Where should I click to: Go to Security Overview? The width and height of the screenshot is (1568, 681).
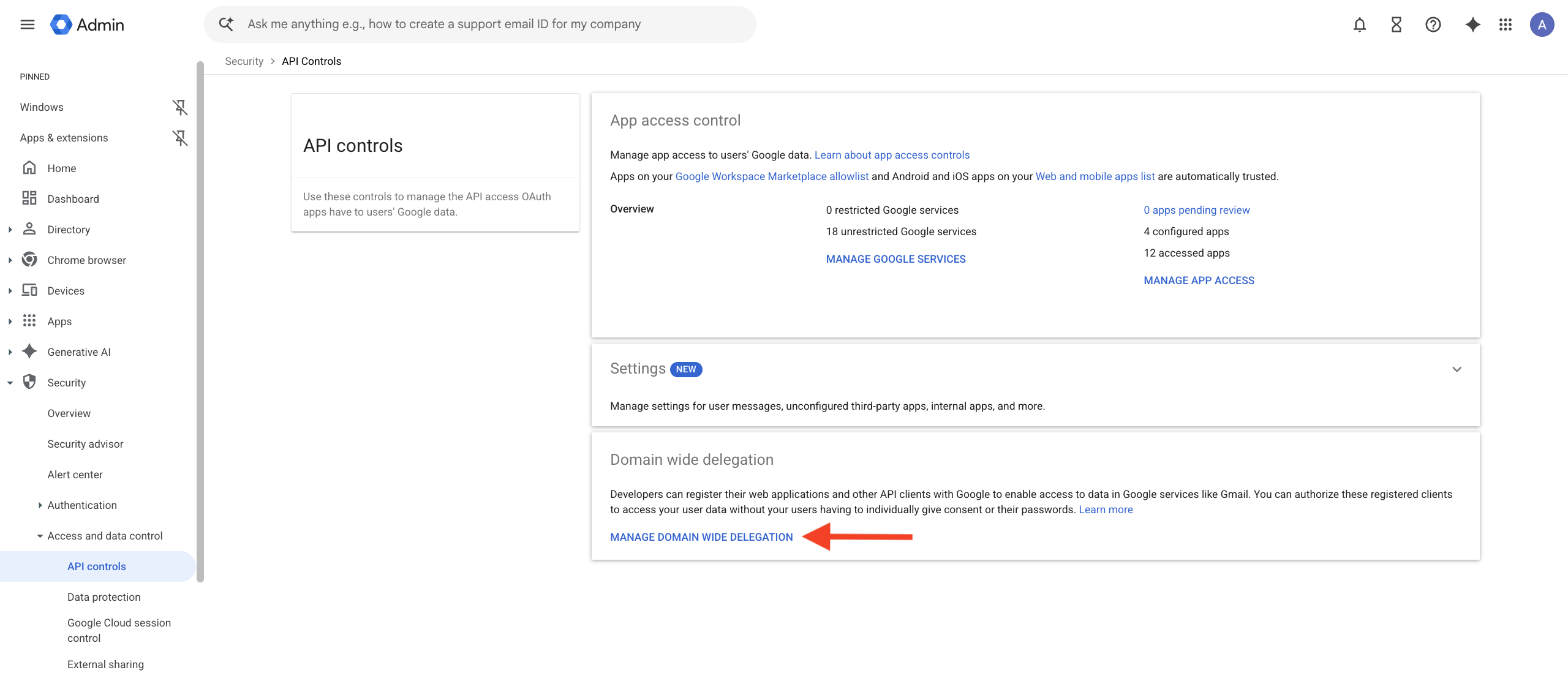coord(69,413)
